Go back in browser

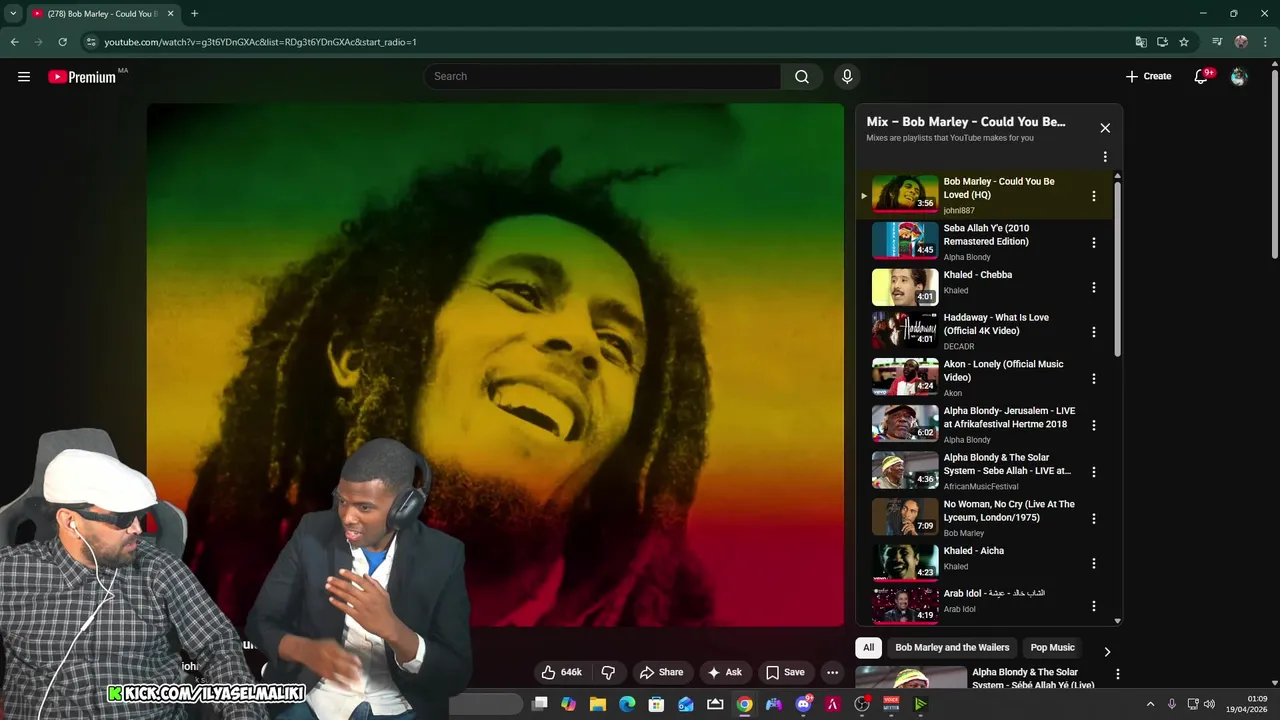coord(14,42)
